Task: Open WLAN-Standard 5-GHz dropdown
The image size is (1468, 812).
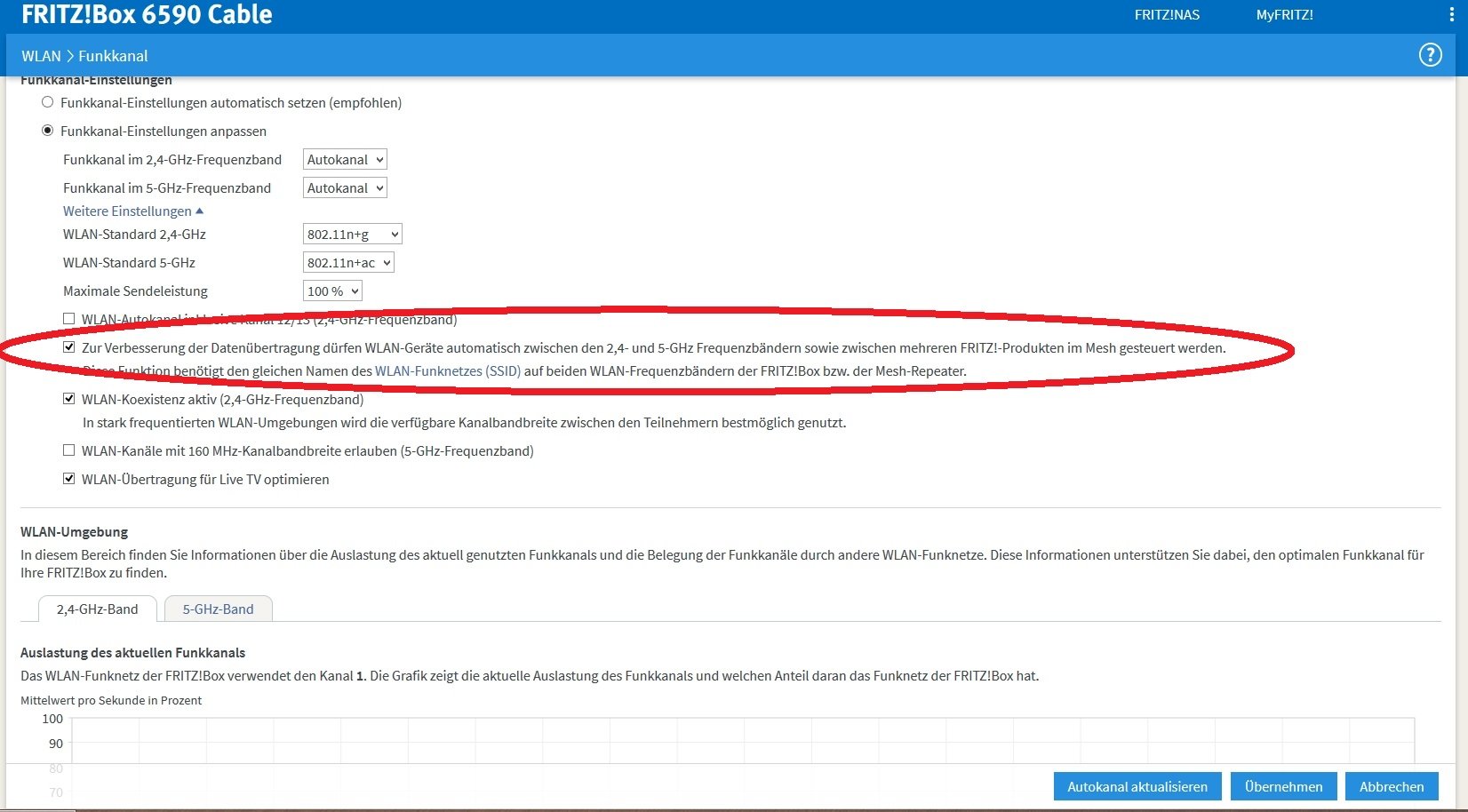Action: tap(348, 263)
